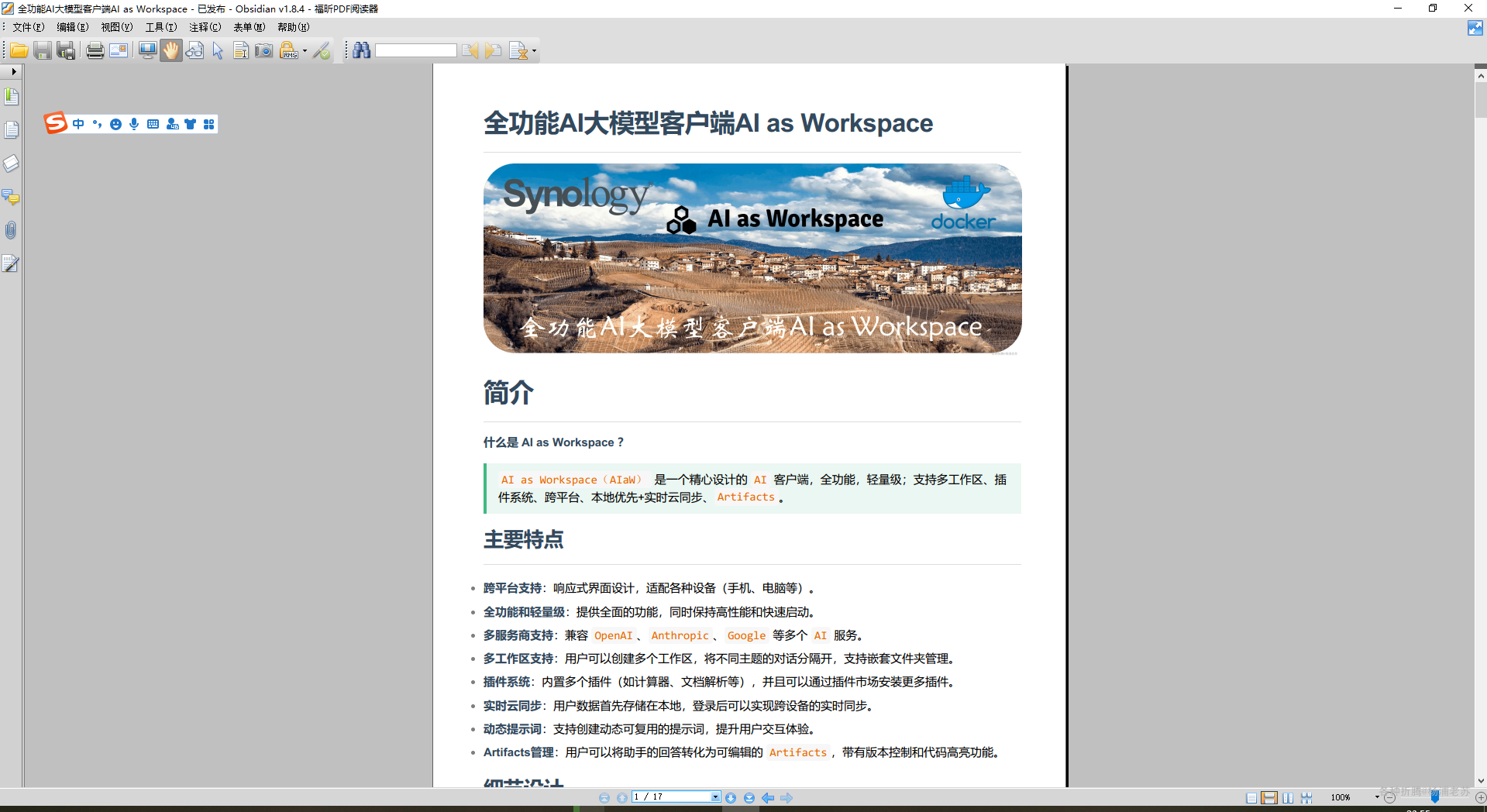Open the Signatures panel icon
The image size is (1487, 812).
tap(12, 264)
